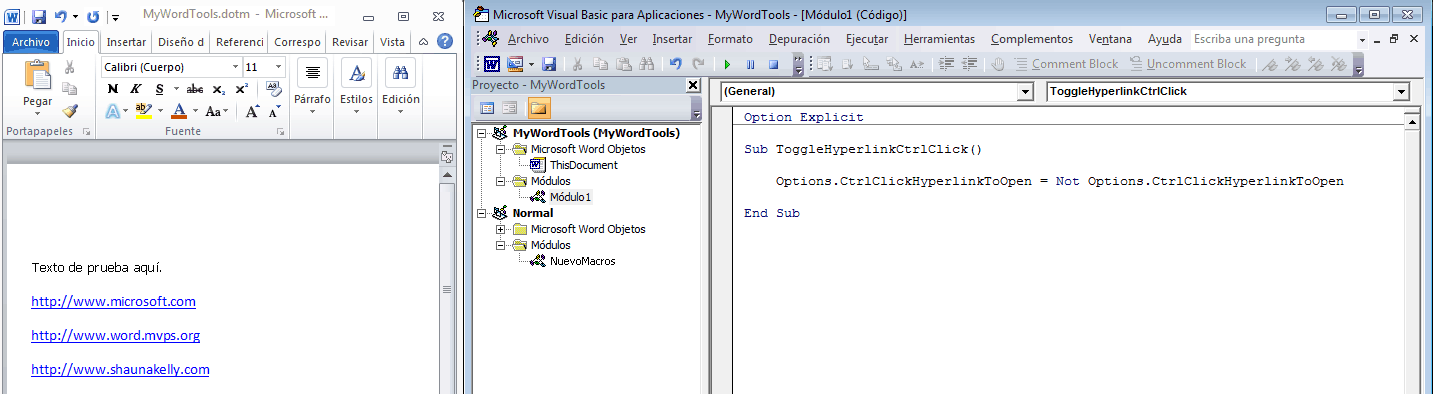Click Save icon in VBA toolbar

coord(549,64)
